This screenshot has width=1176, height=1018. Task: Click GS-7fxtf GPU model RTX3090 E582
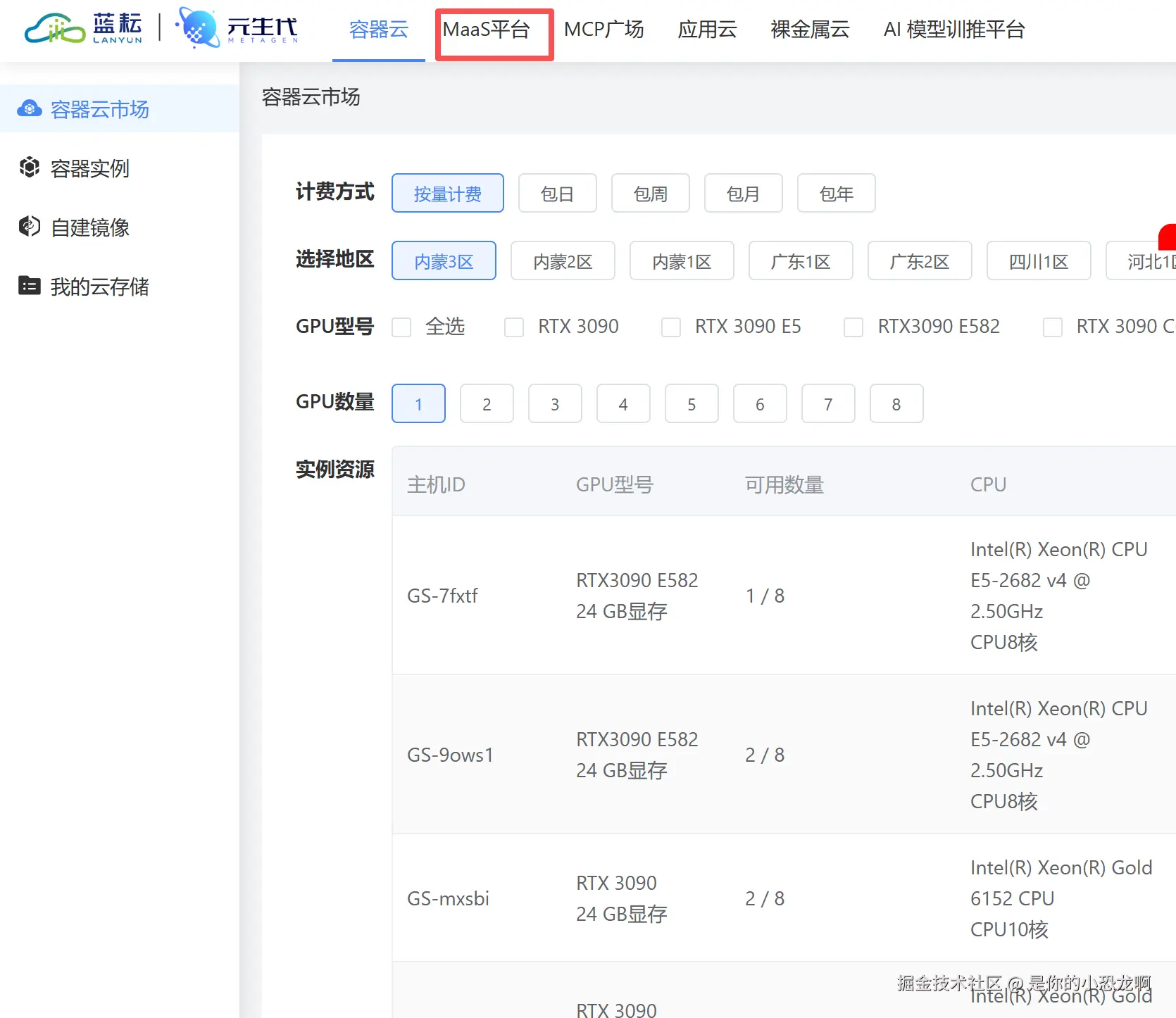pyautogui.click(x=637, y=580)
